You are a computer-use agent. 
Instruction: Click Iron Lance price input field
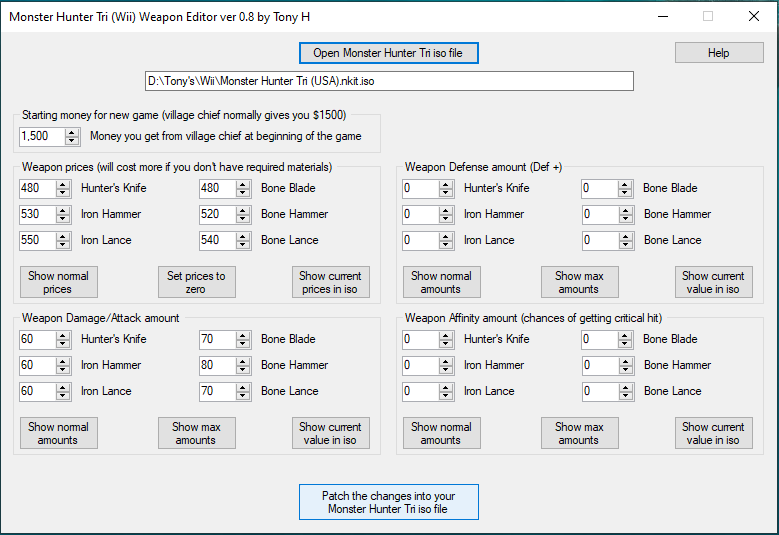tap(37, 241)
